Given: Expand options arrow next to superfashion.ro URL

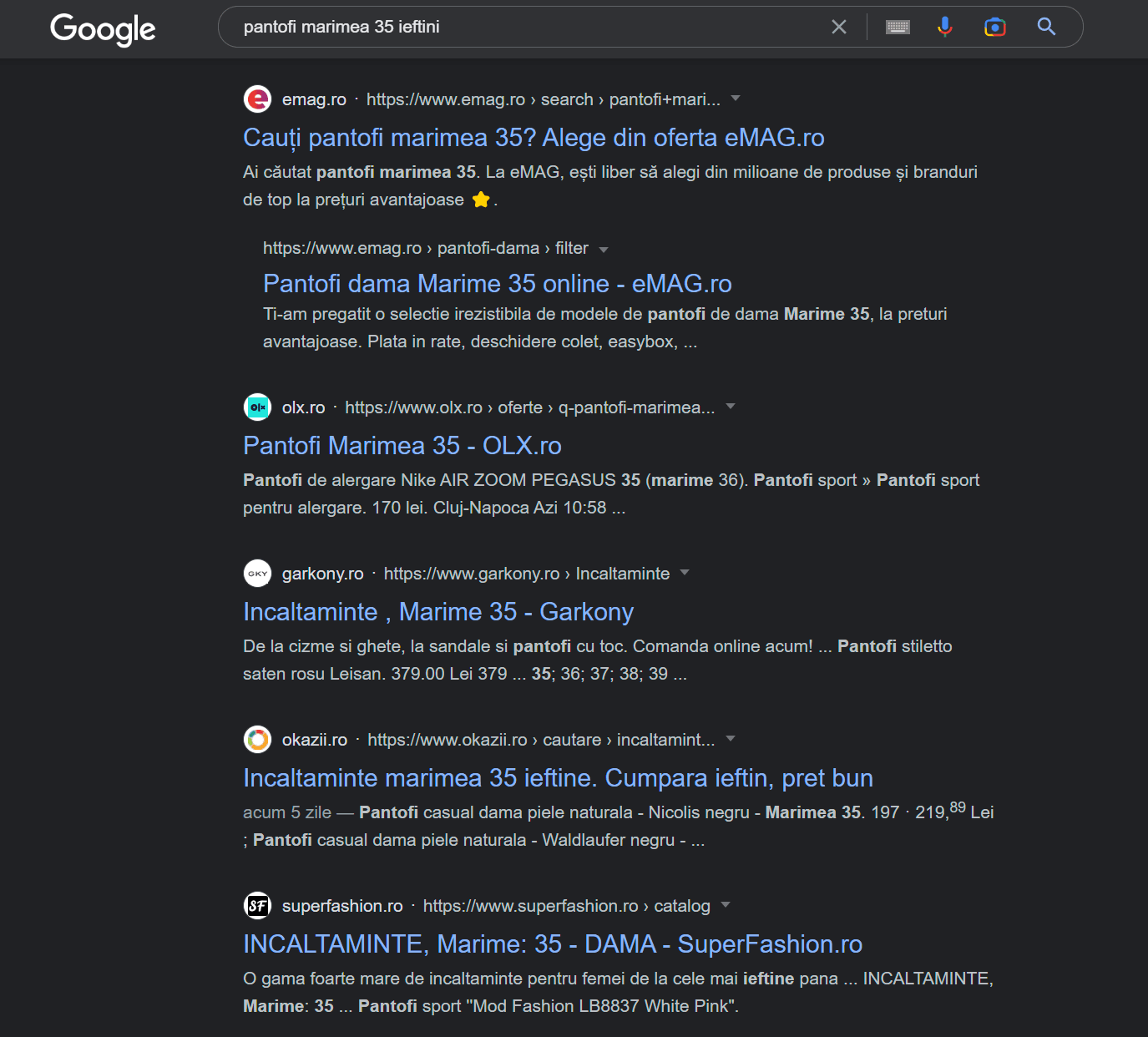Looking at the screenshot, I should [726, 905].
